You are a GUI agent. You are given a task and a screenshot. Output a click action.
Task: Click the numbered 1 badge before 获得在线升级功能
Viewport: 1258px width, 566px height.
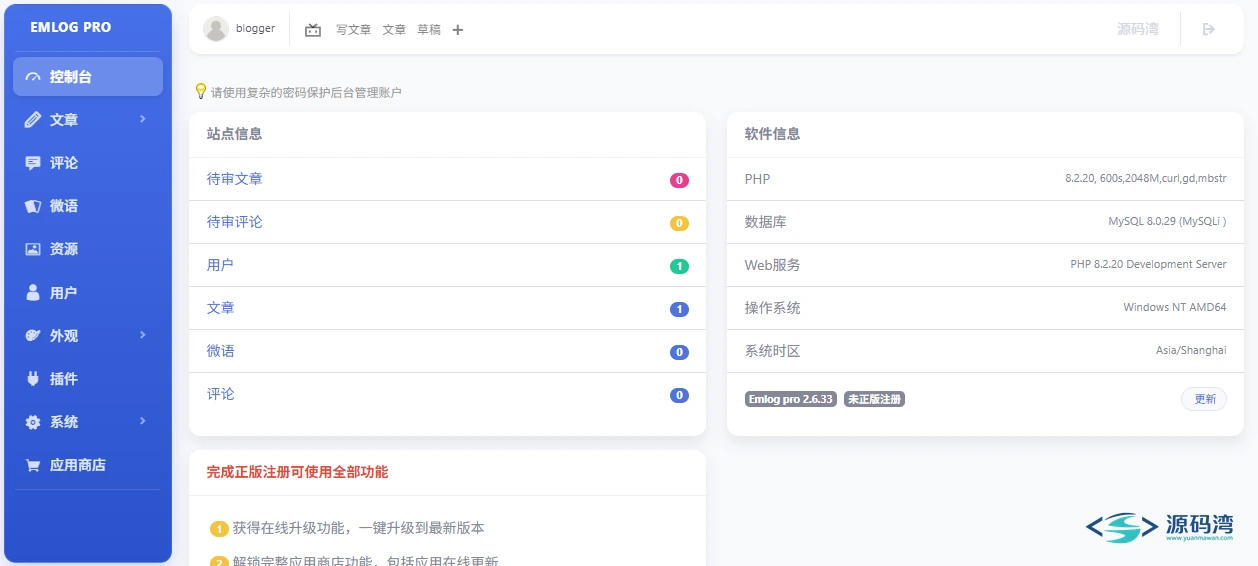click(x=219, y=529)
